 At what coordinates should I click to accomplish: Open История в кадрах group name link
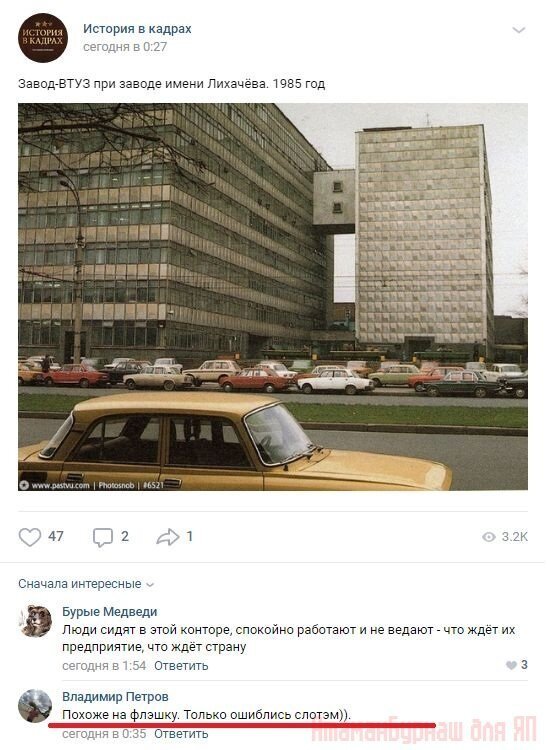137,29
